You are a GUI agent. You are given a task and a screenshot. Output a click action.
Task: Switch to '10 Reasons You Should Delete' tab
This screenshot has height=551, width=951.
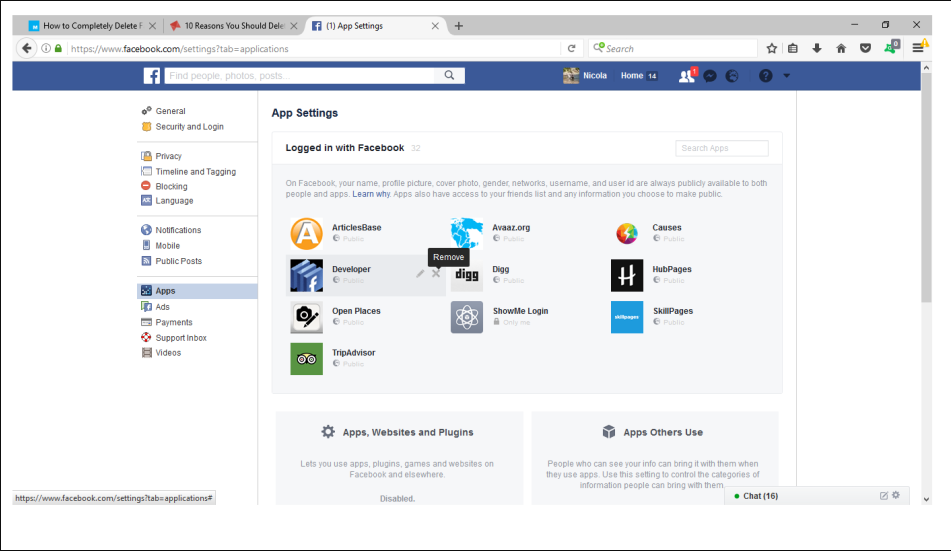(234, 25)
